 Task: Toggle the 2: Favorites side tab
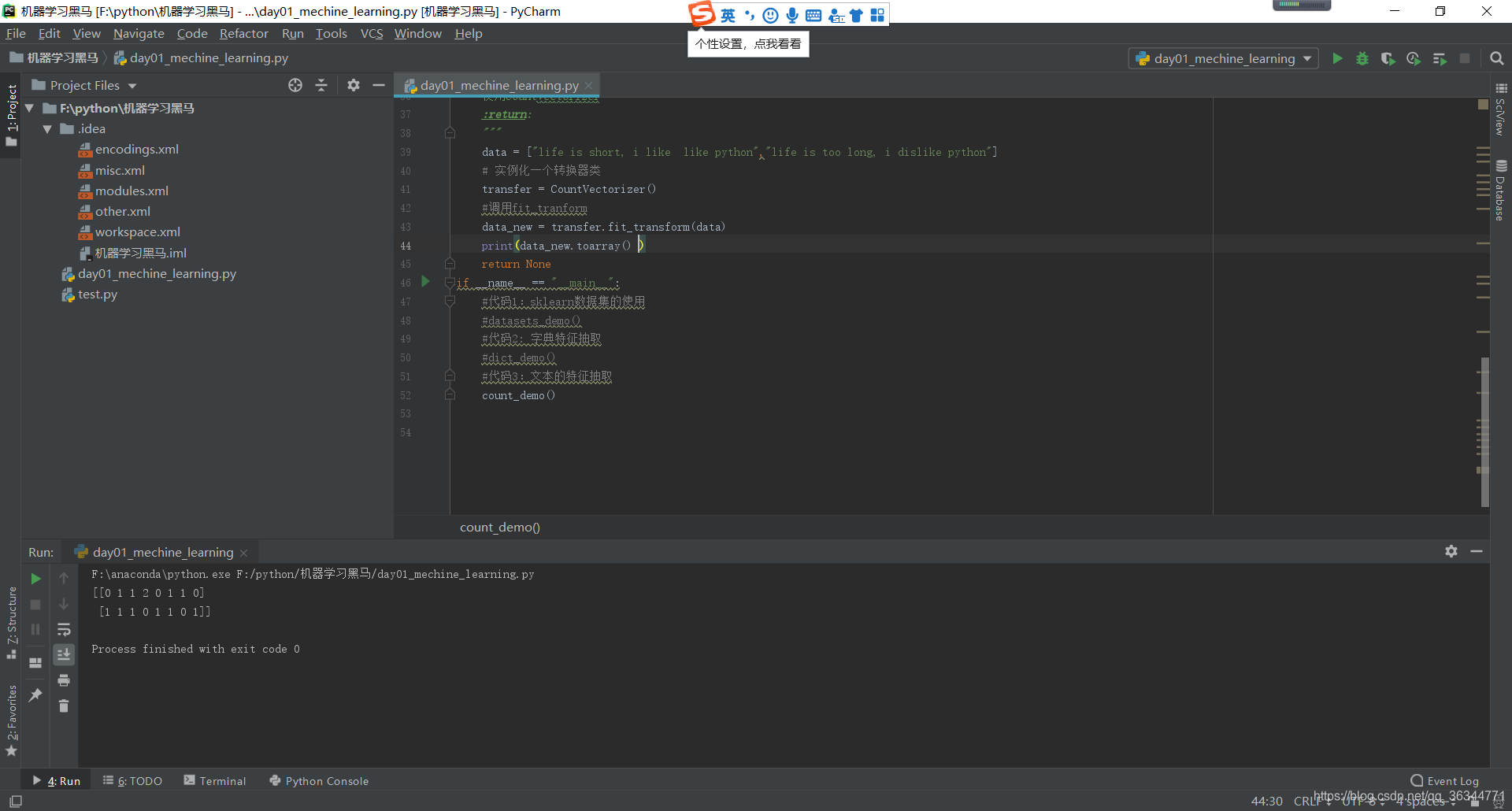click(x=11, y=720)
